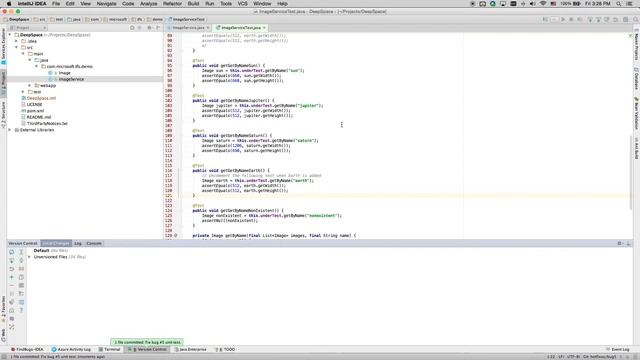Click the gutter marker on line 129

point(176,236)
